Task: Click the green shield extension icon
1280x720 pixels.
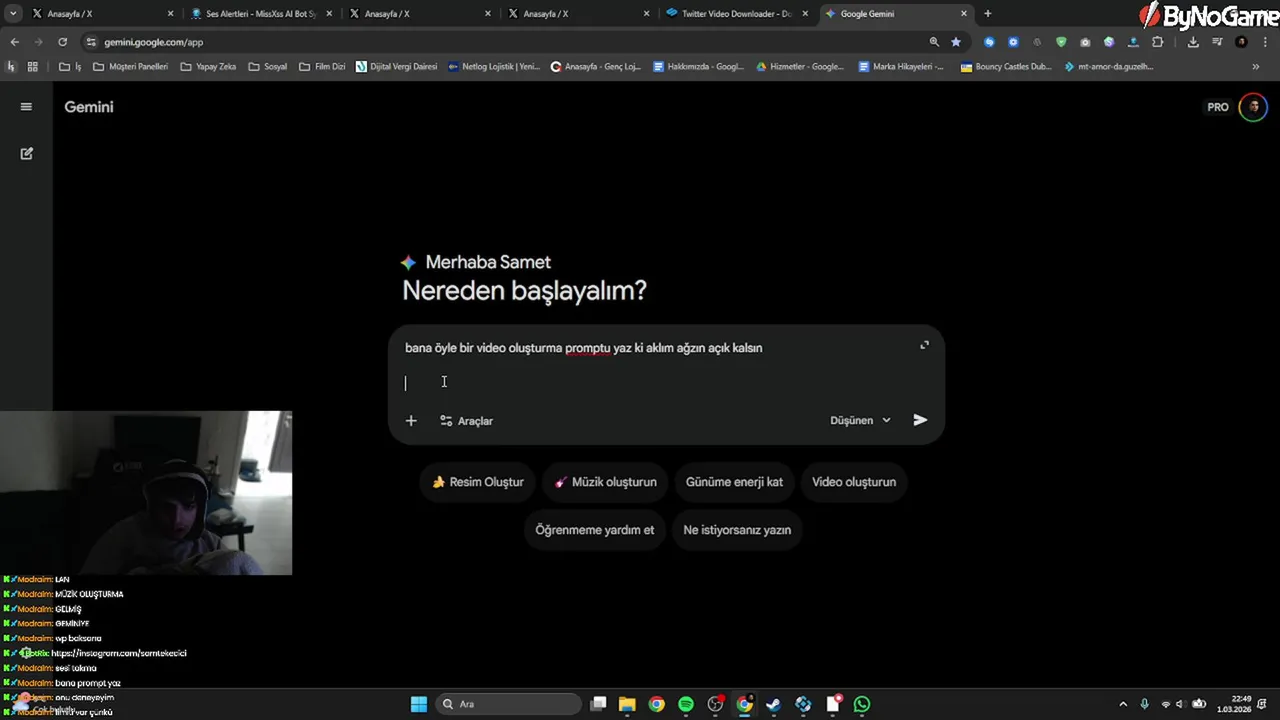Action: click(1061, 42)
